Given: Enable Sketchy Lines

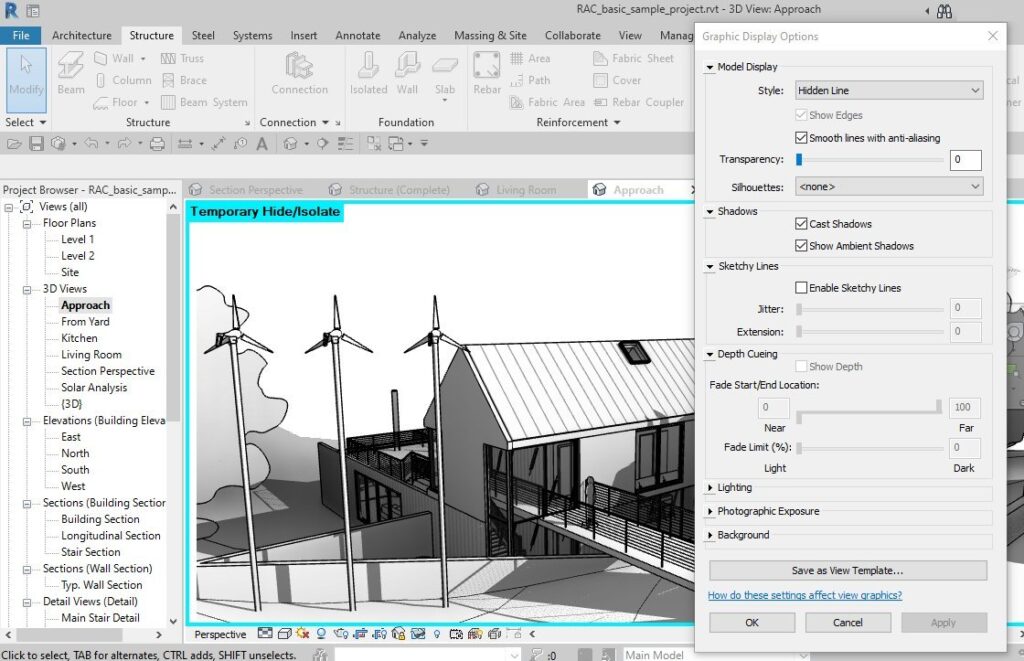Looking at the screenshot, I should (800, 287).
